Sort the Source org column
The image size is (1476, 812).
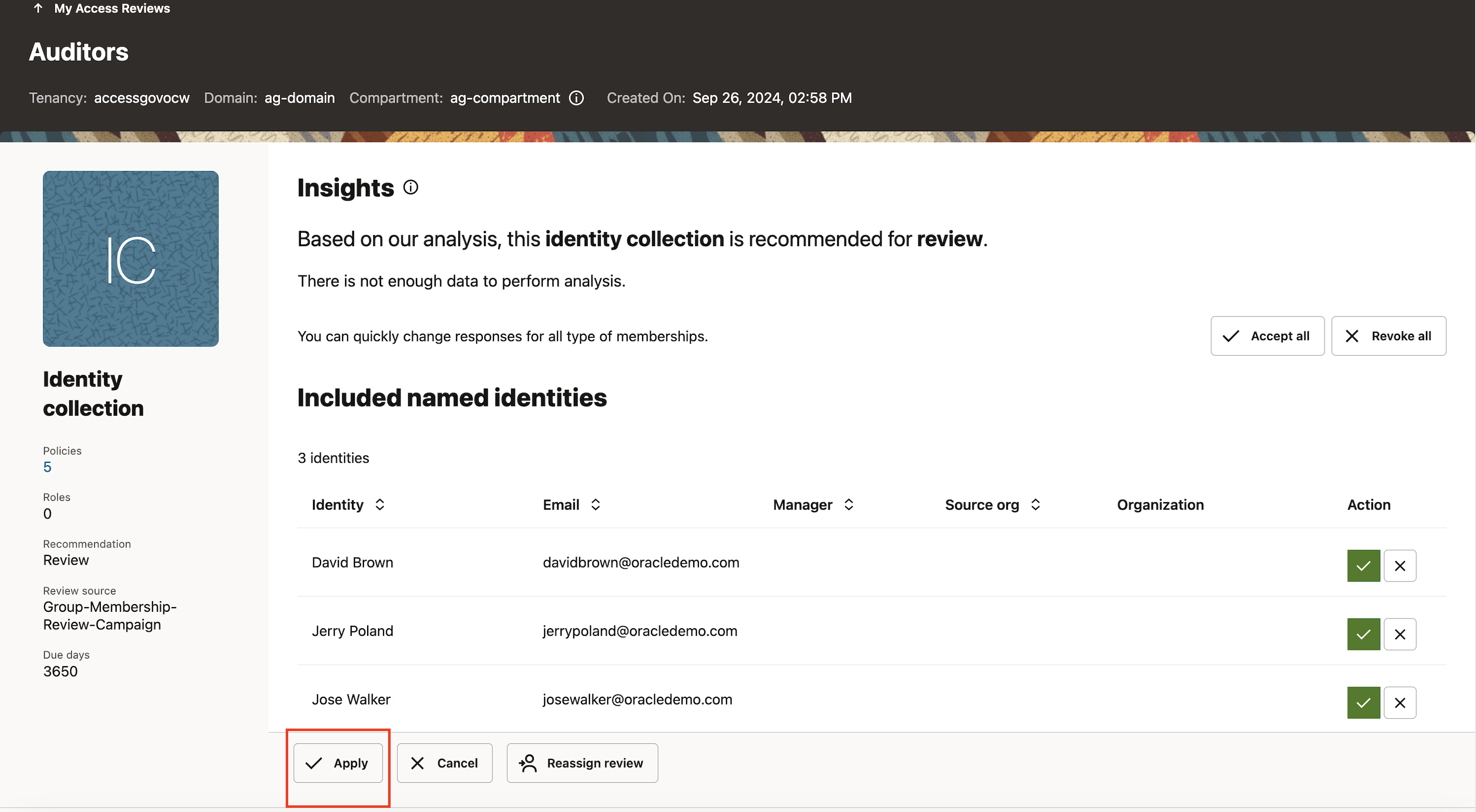(x=1035, y=504)
